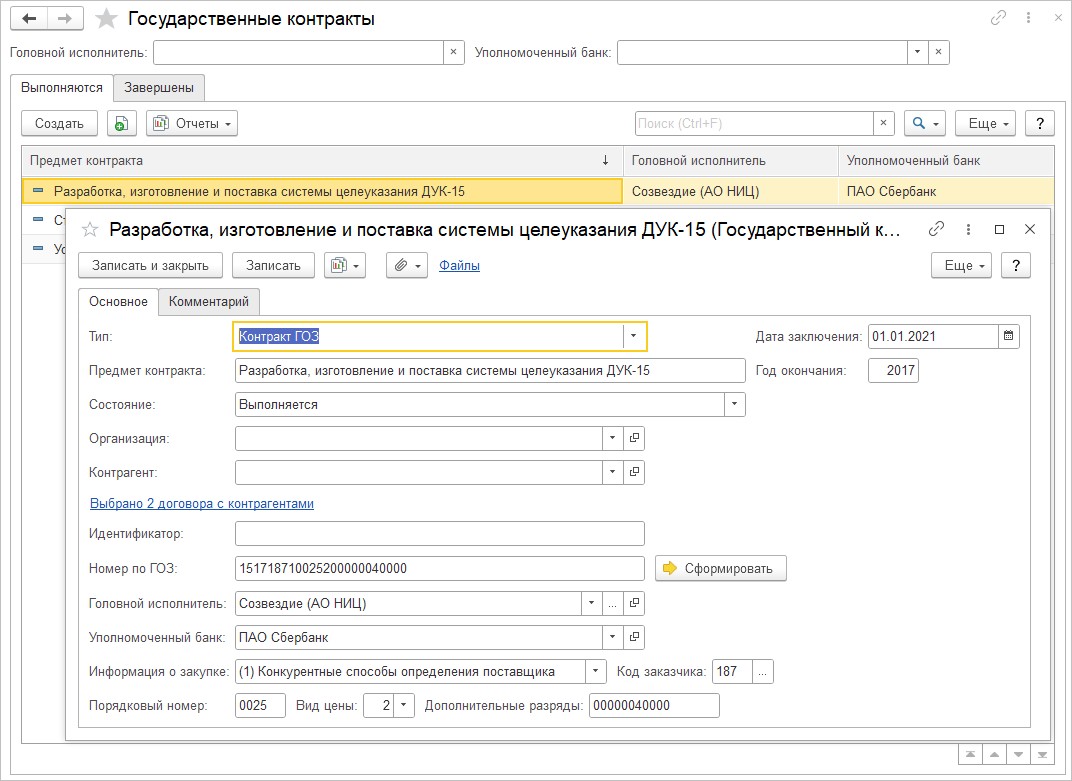Expand the Тип dropdown list
This screenshot has height=781, width=1072.
click(x=634, y=337)
